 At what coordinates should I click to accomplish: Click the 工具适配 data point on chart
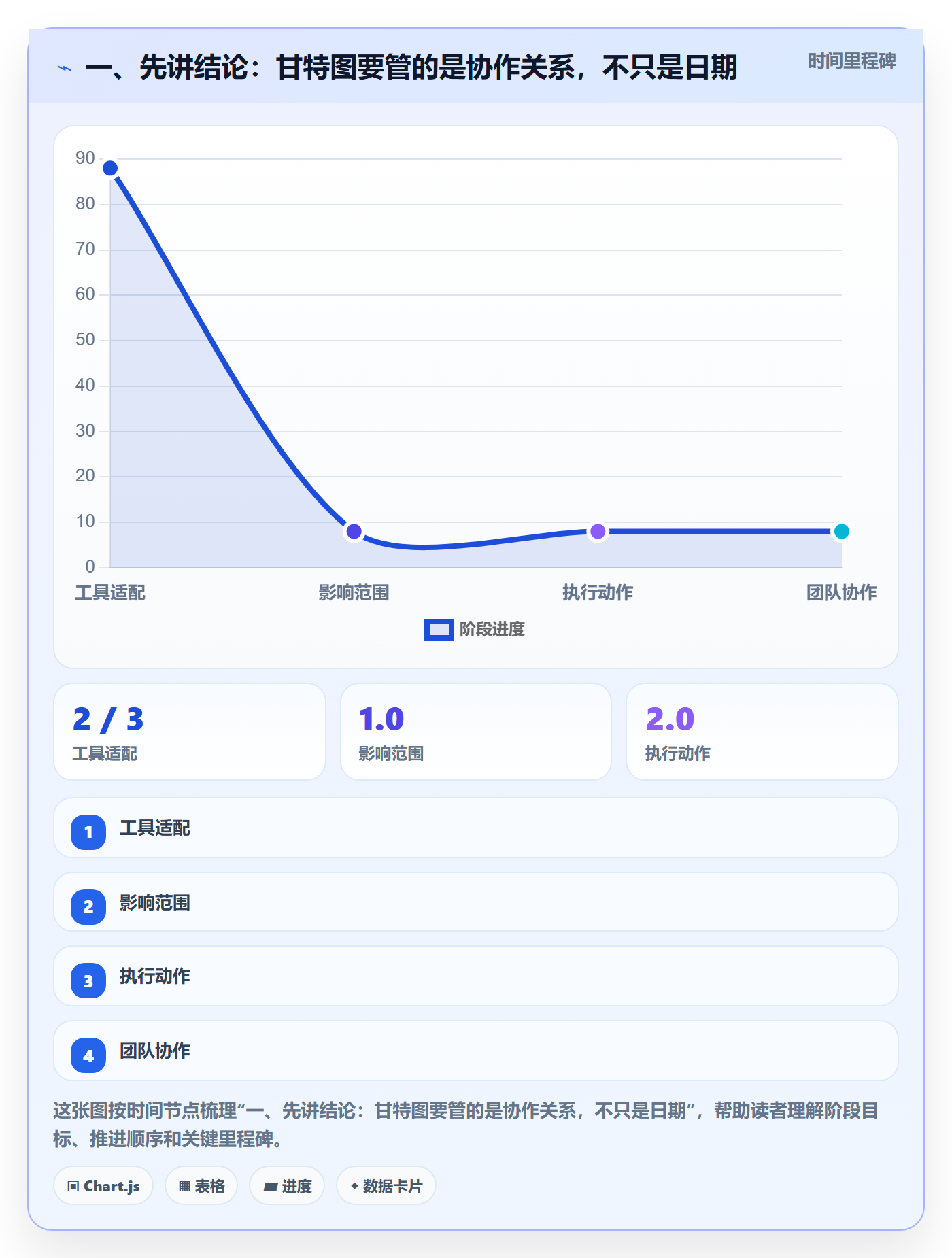point(110,168)
